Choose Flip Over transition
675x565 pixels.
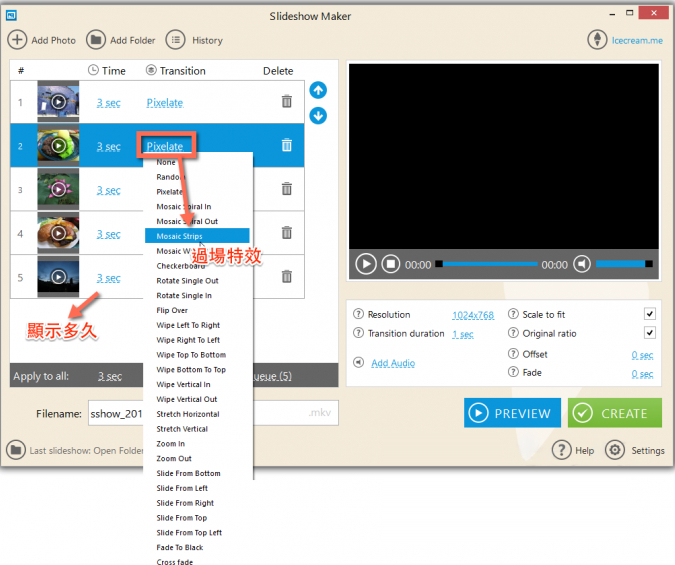point(172,310)
